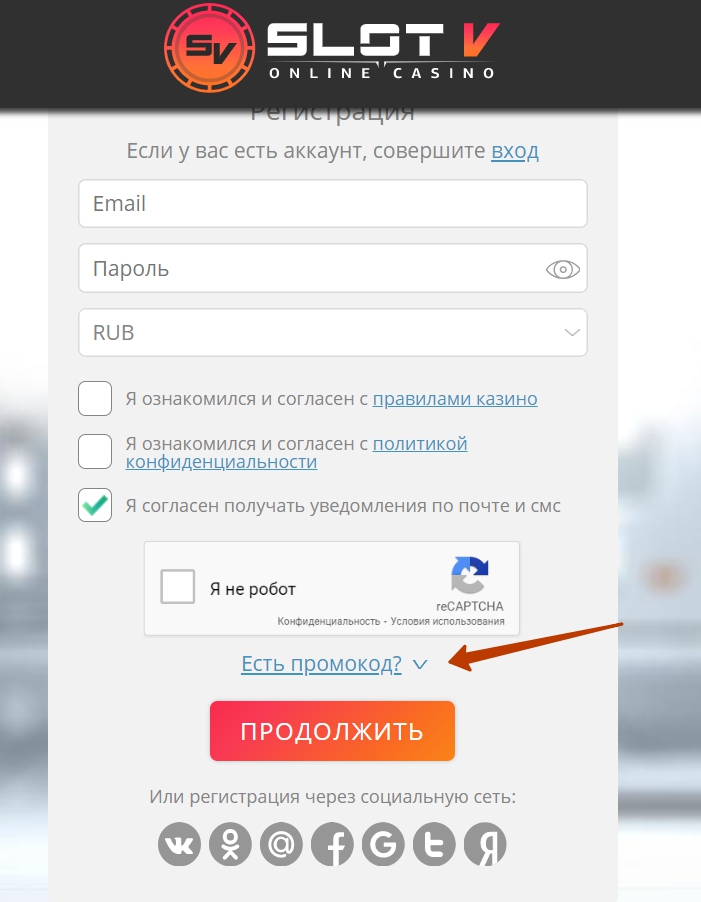This screenshot has width=701, height=902.
Task: Sign up via Mail.ru @ icon
Action: (x=281, y=844)
